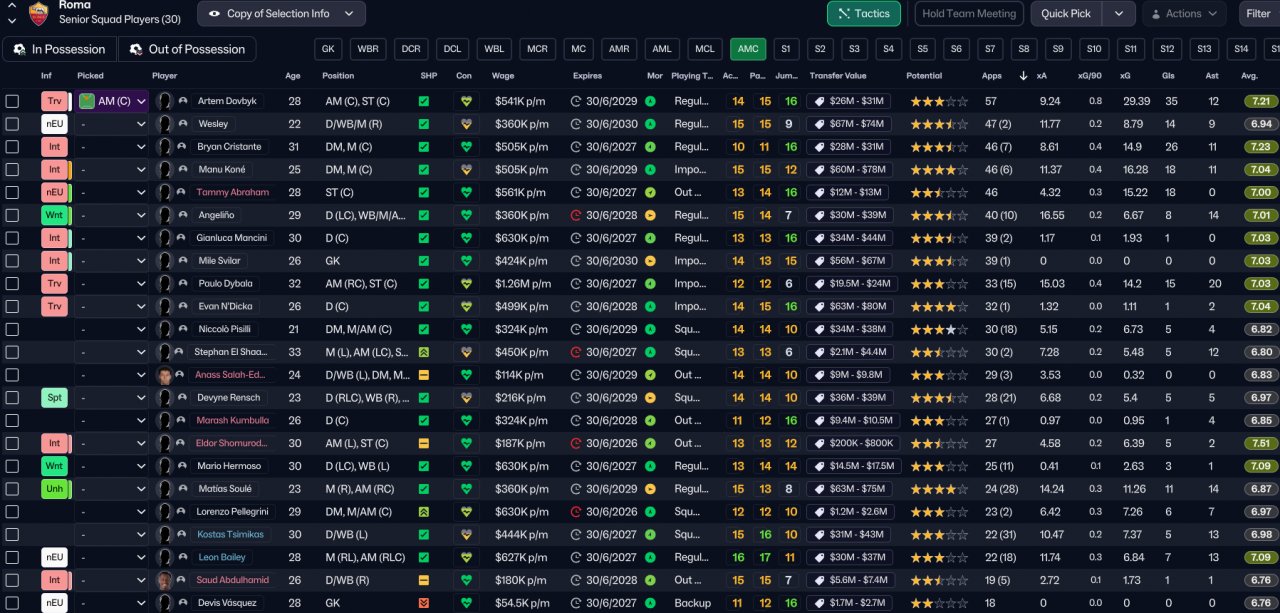Select the MCL position slot
This screenshot has width=1280, height=613.
coord(705,49)
